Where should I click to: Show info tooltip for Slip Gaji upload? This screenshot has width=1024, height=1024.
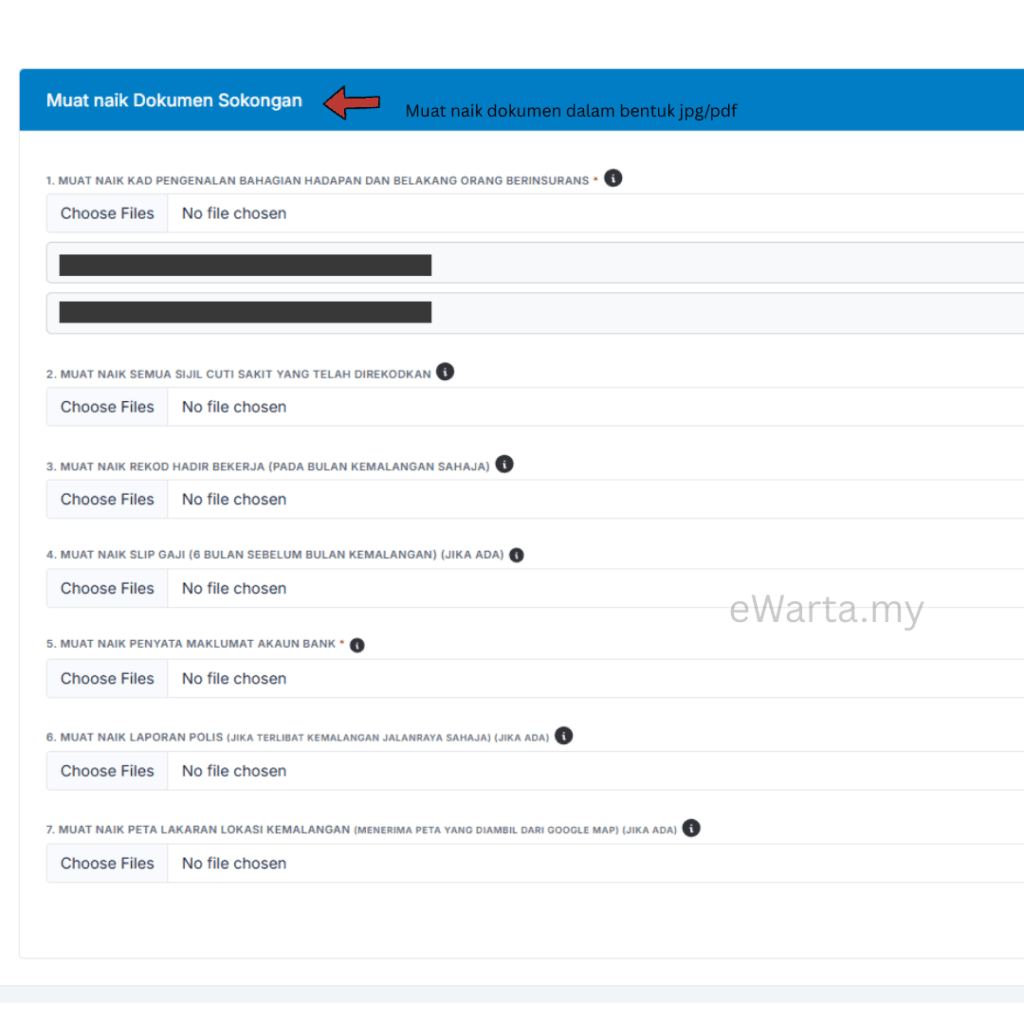coord(517,555)
